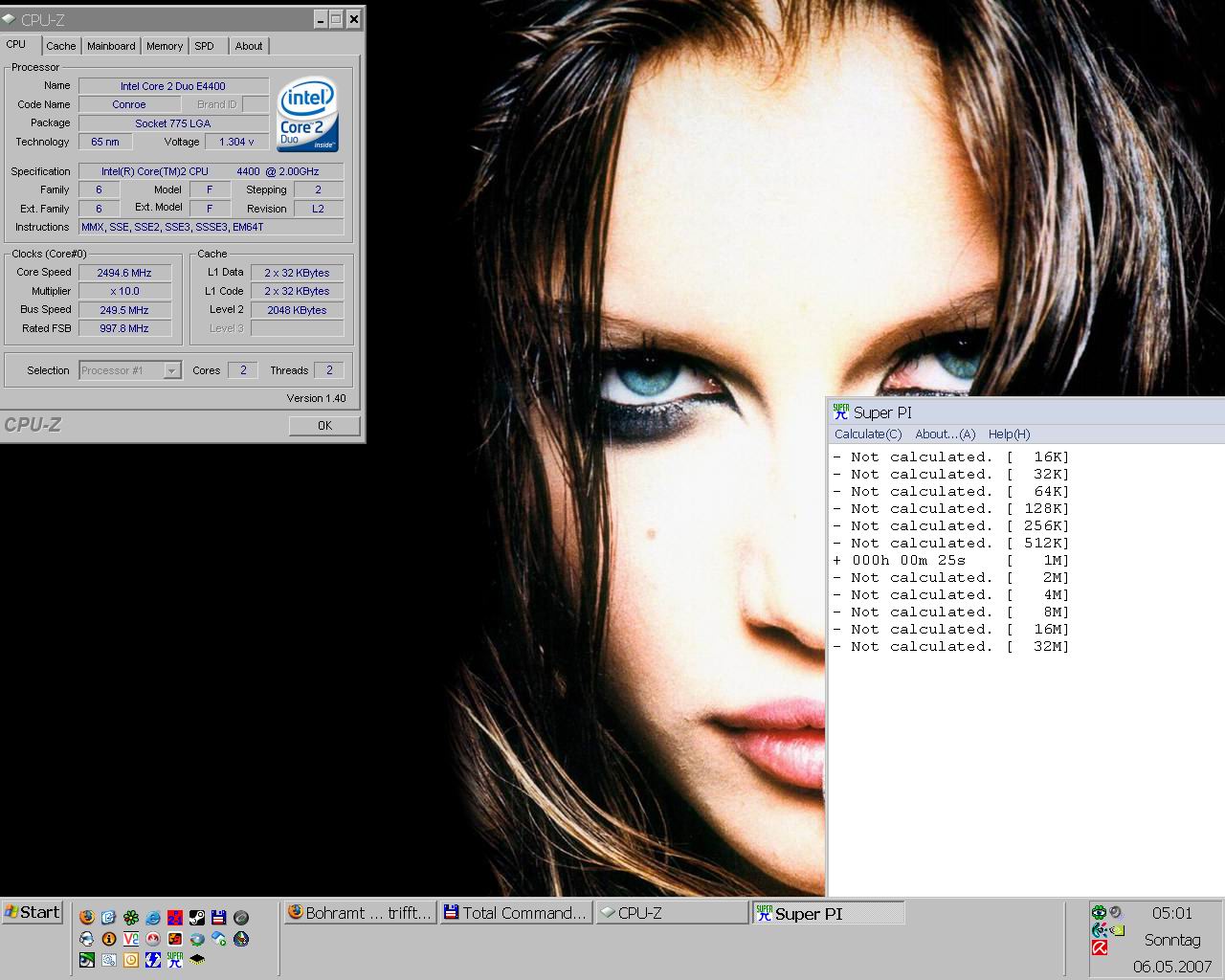Screen dimensions: 1225x980
Task: Open the About...(A) menu in Super PI
Action: [x=945, y=434]
